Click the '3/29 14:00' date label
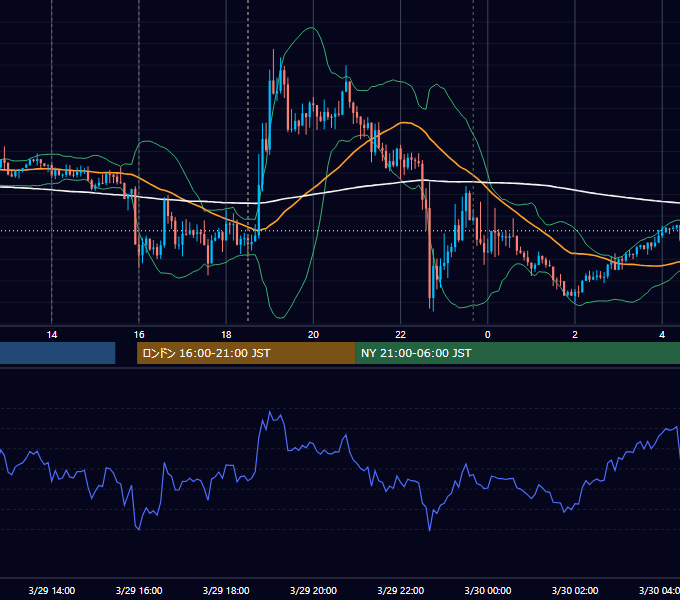Viewport: 680px width, 600px height. point(52,590)
